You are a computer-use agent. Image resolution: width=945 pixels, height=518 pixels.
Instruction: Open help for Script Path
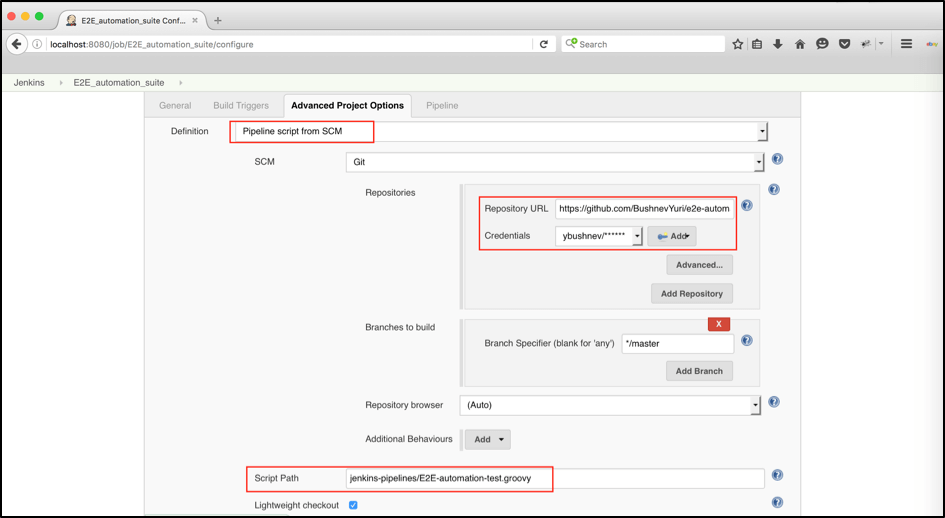tap(777, 475)
